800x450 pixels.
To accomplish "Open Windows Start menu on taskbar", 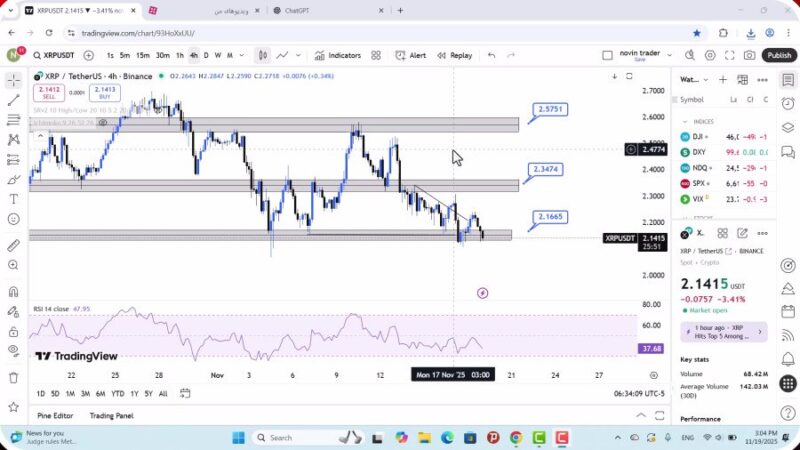I will click(238, 437).
